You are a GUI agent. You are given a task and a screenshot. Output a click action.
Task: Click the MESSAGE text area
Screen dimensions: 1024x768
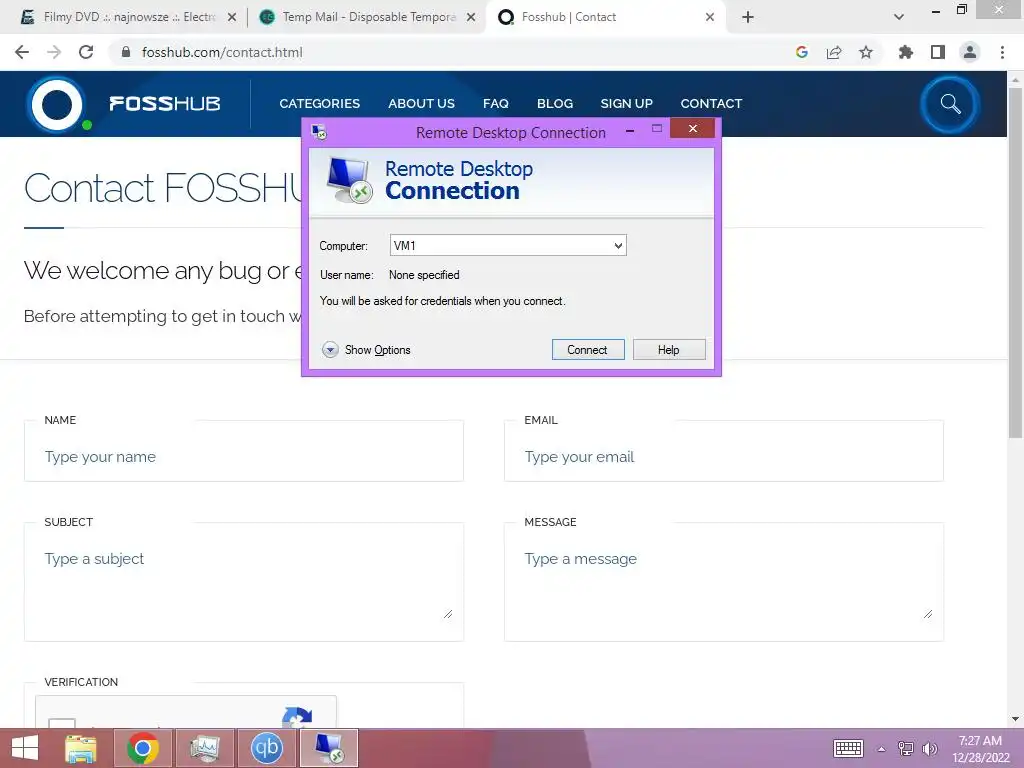click(x=724, y=584)
